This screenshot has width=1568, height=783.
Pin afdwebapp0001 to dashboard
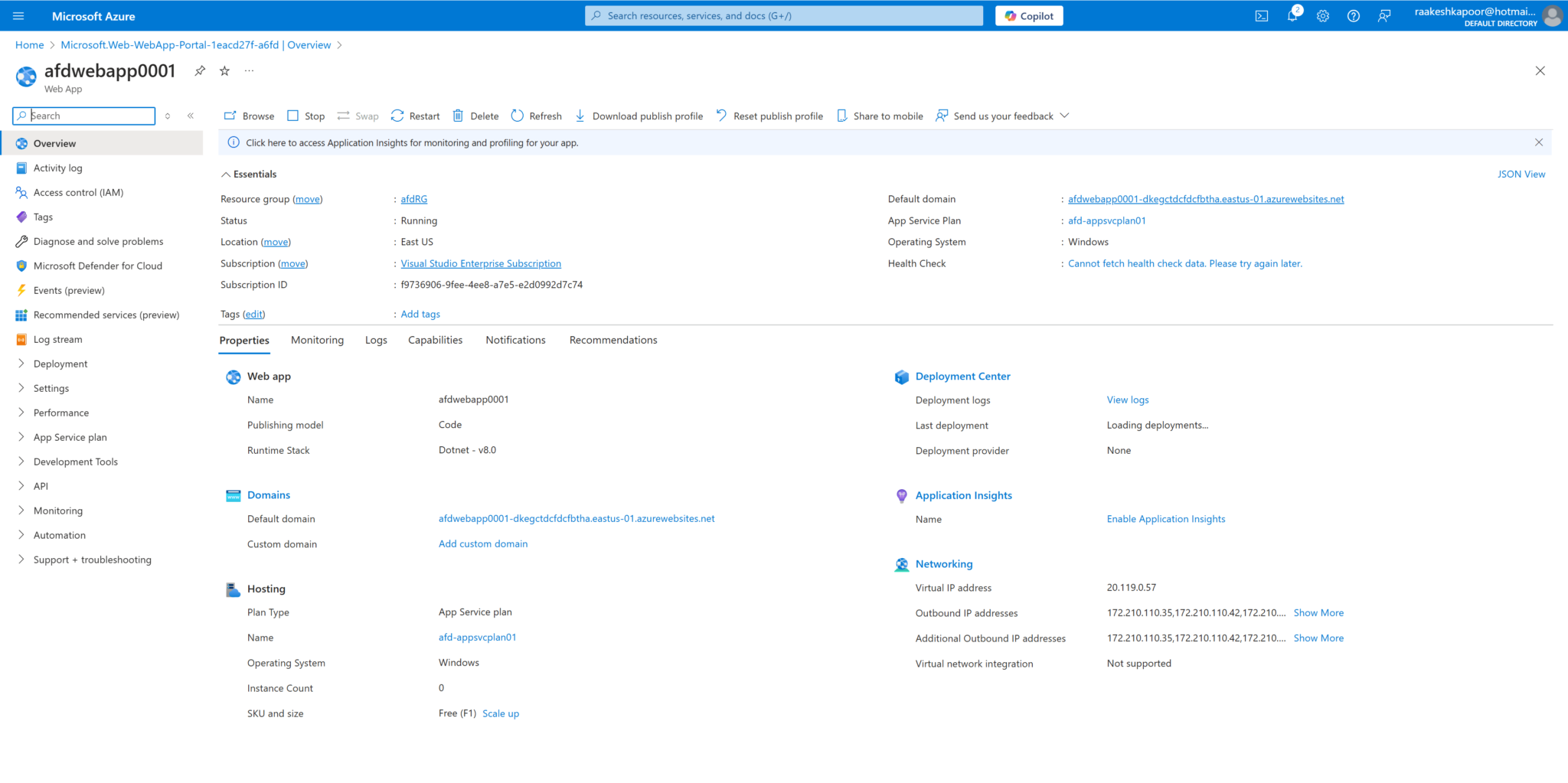point(200,71)
